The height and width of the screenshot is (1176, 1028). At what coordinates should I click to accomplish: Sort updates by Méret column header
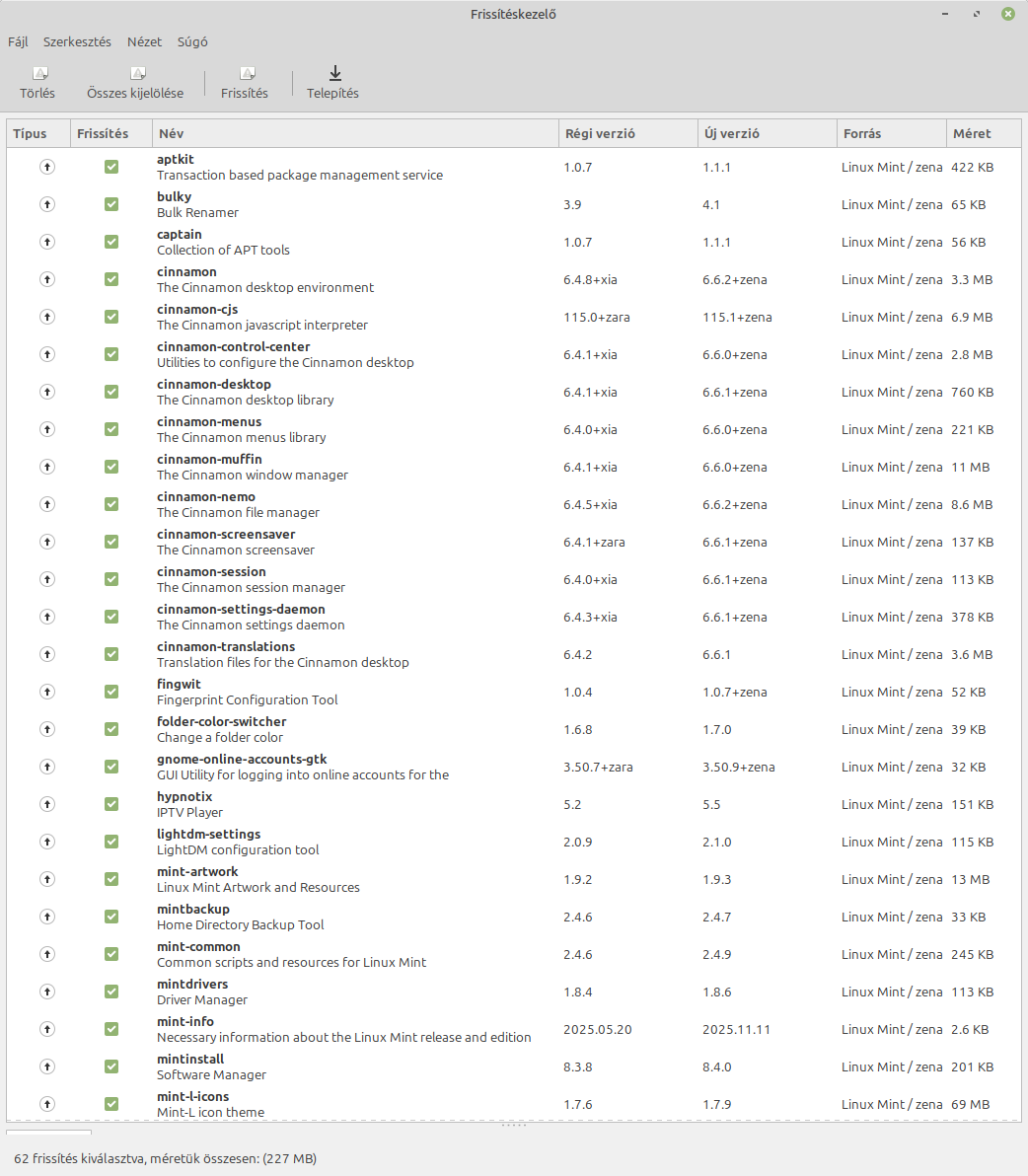pos(972,133)
